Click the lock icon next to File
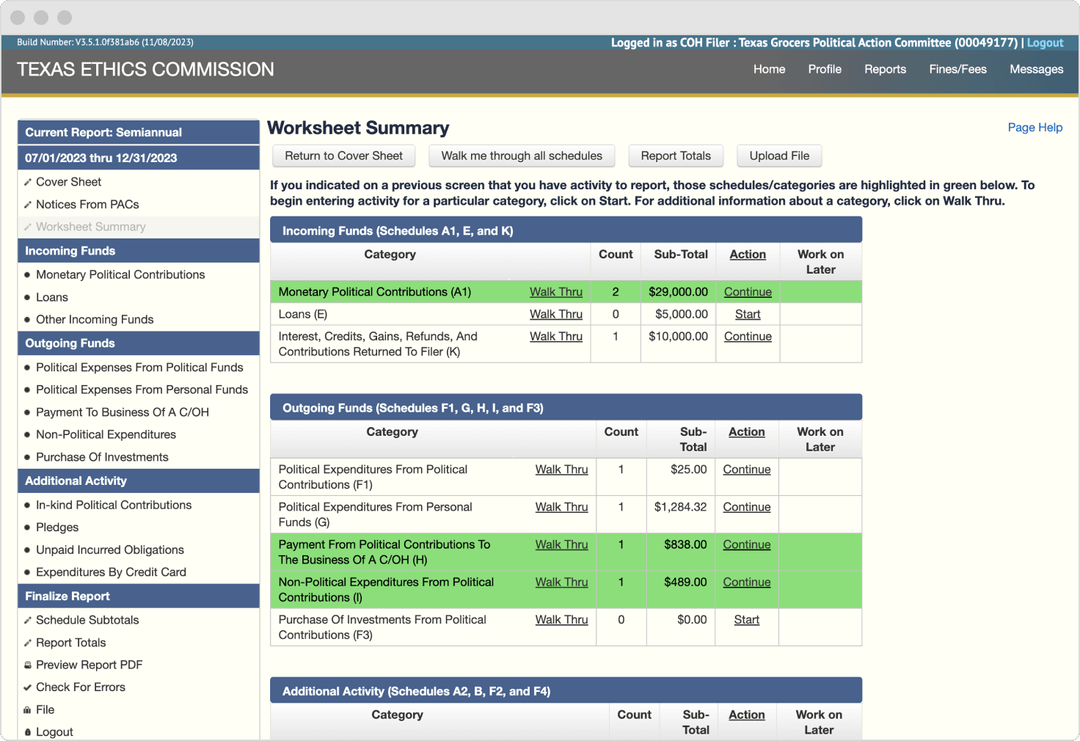The image size is (1080, 741). (25, 709)
